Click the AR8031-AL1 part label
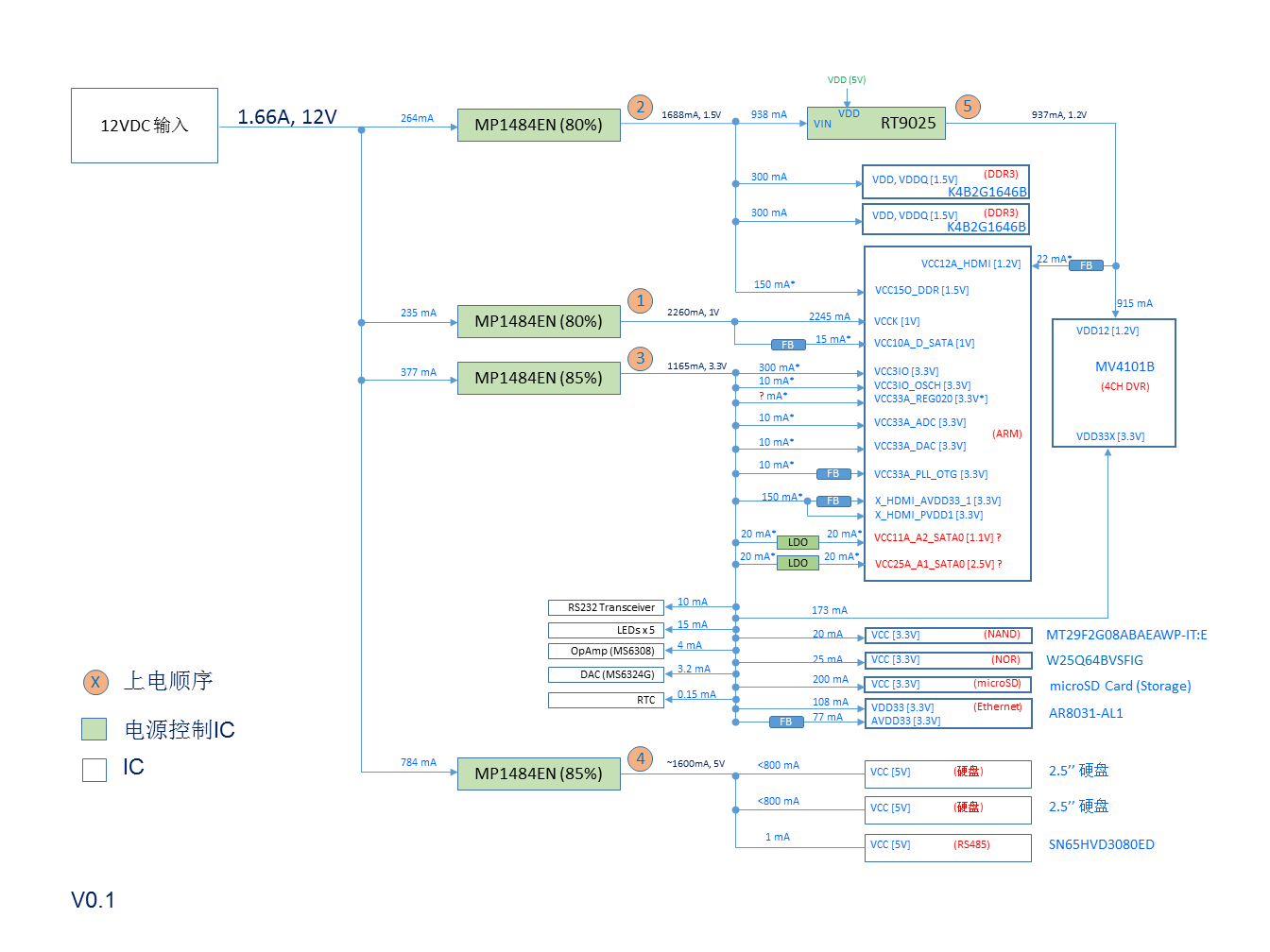This screenshot has height=952, width=1270. click(1086, 713)
